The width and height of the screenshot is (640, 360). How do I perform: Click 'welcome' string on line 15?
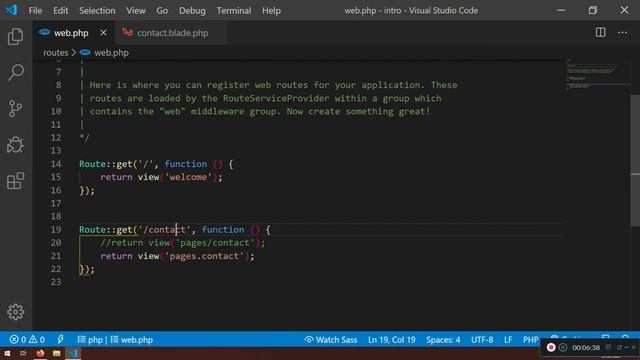(188, 177)
